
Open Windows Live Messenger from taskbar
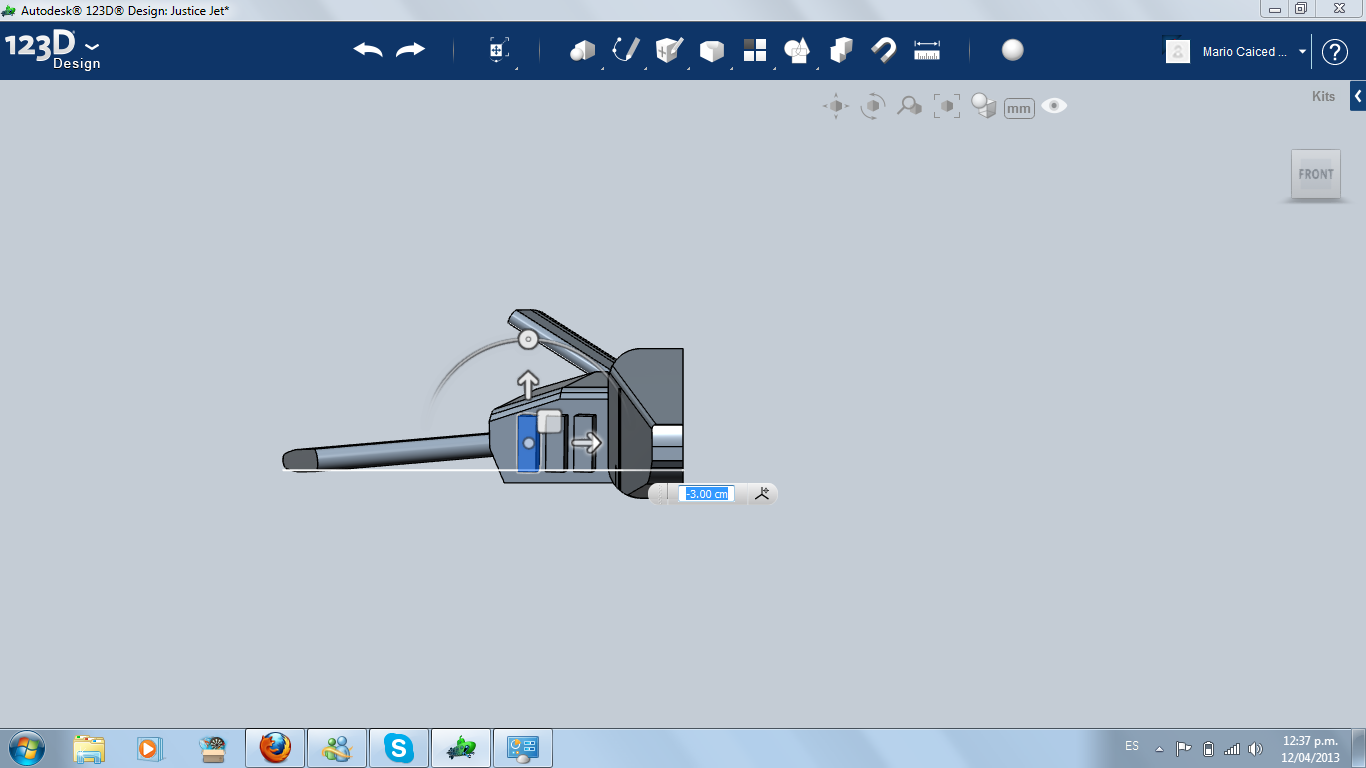337,748
